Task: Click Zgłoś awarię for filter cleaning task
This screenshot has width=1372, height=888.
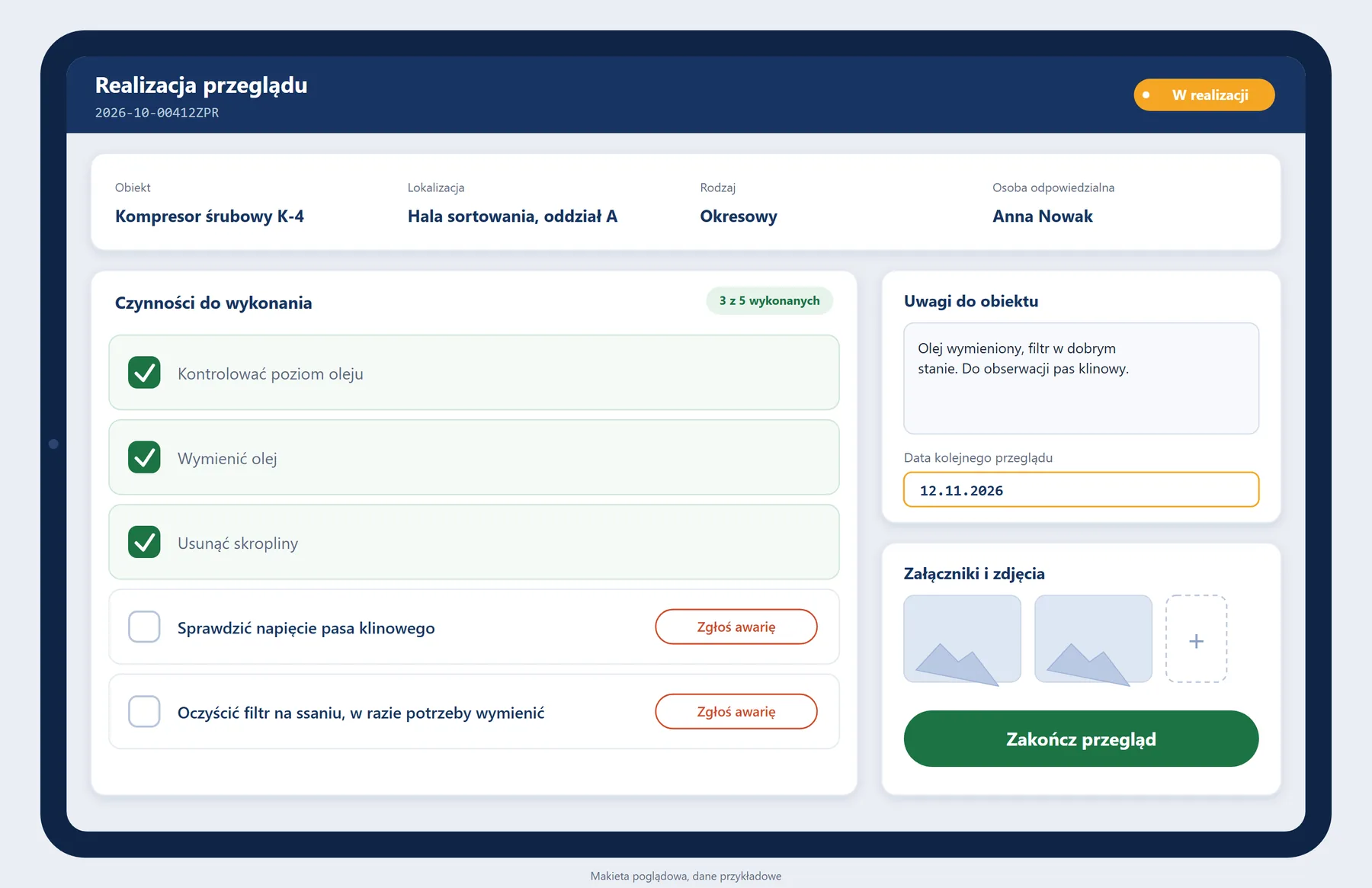Action: pyautogui.click(x=736, y=711)
